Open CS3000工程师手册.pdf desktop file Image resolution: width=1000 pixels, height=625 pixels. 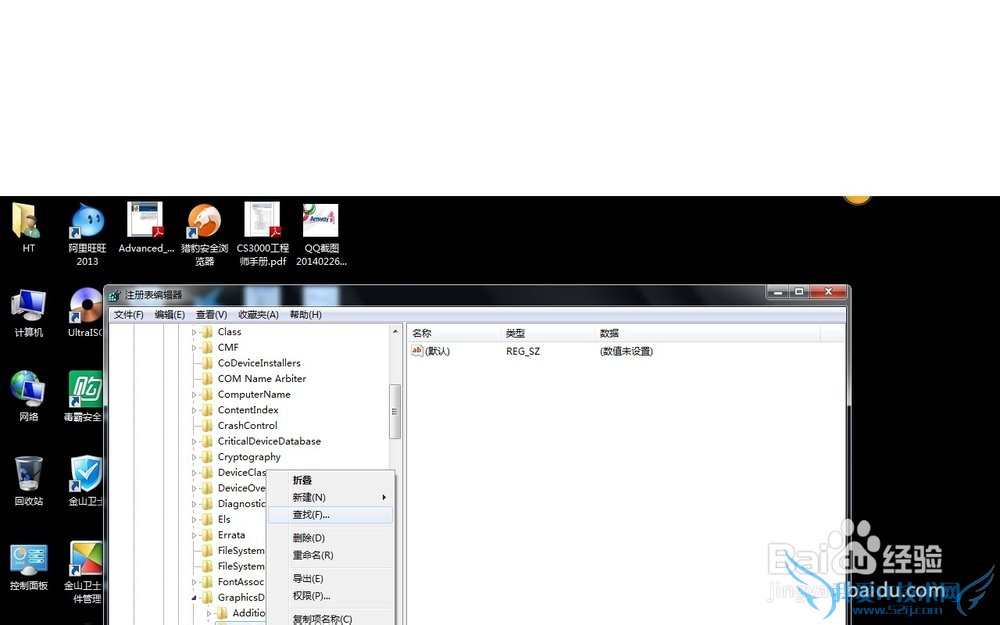[x=262, y=233]
